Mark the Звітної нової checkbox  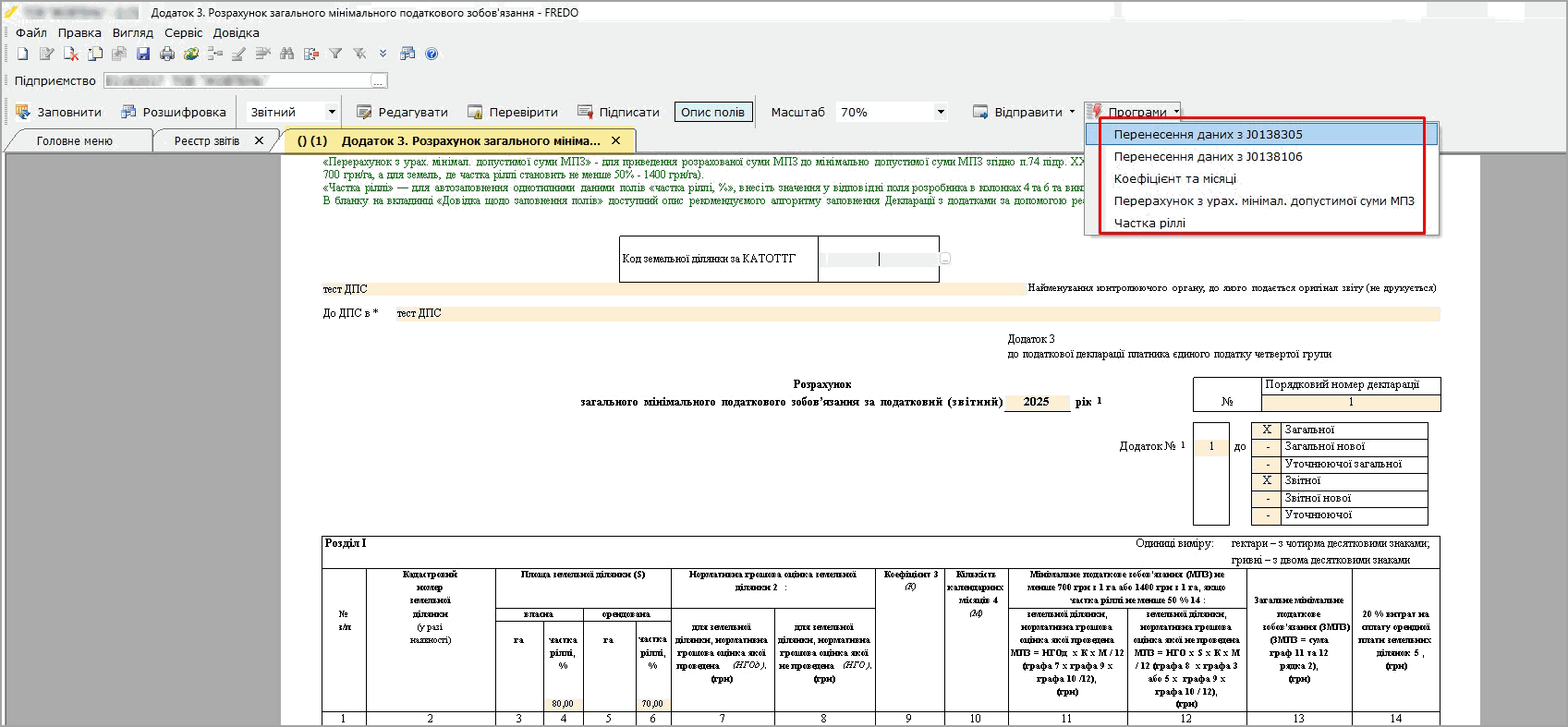click(x=1267, y=499)
